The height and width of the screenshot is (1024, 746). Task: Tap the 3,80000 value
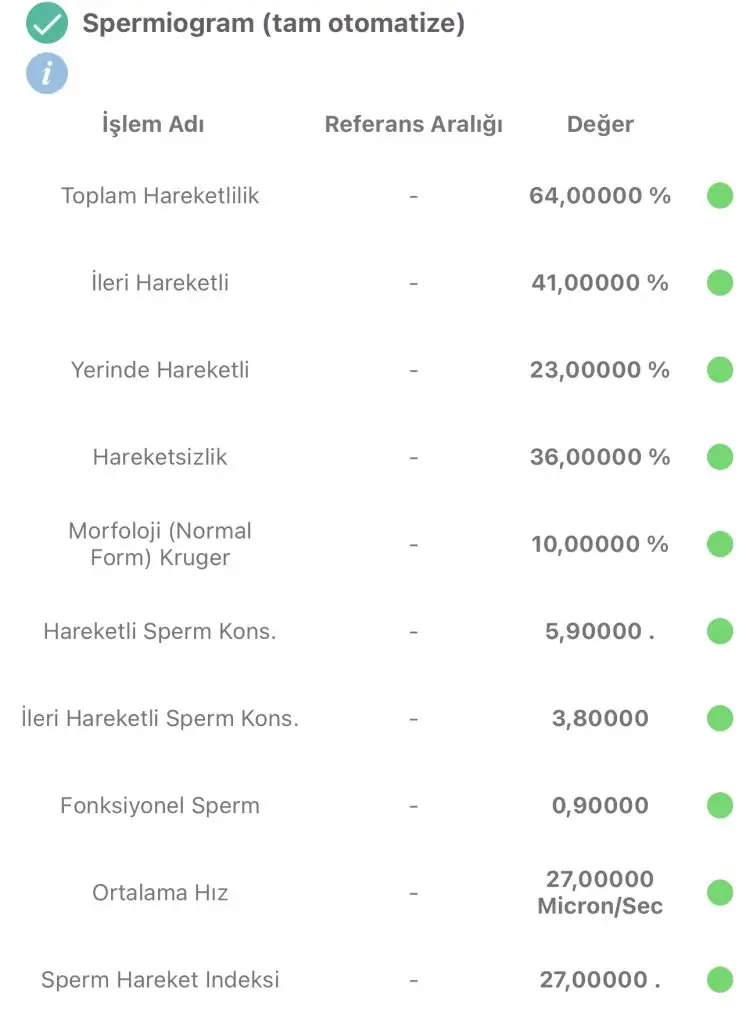click(x=600, y=719)
